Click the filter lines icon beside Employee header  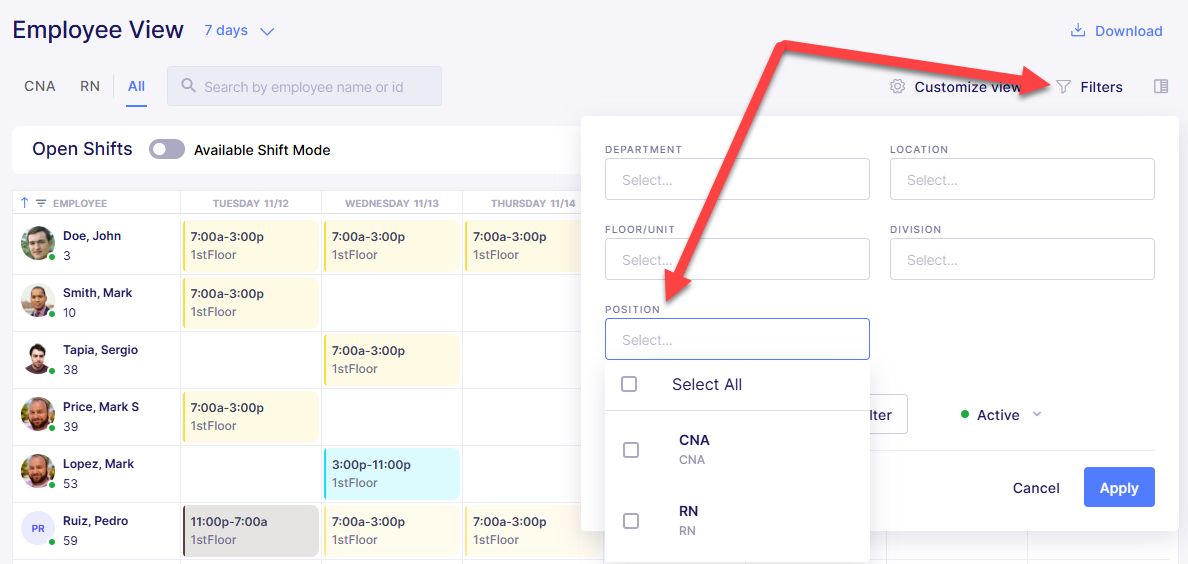pos(41,203)
